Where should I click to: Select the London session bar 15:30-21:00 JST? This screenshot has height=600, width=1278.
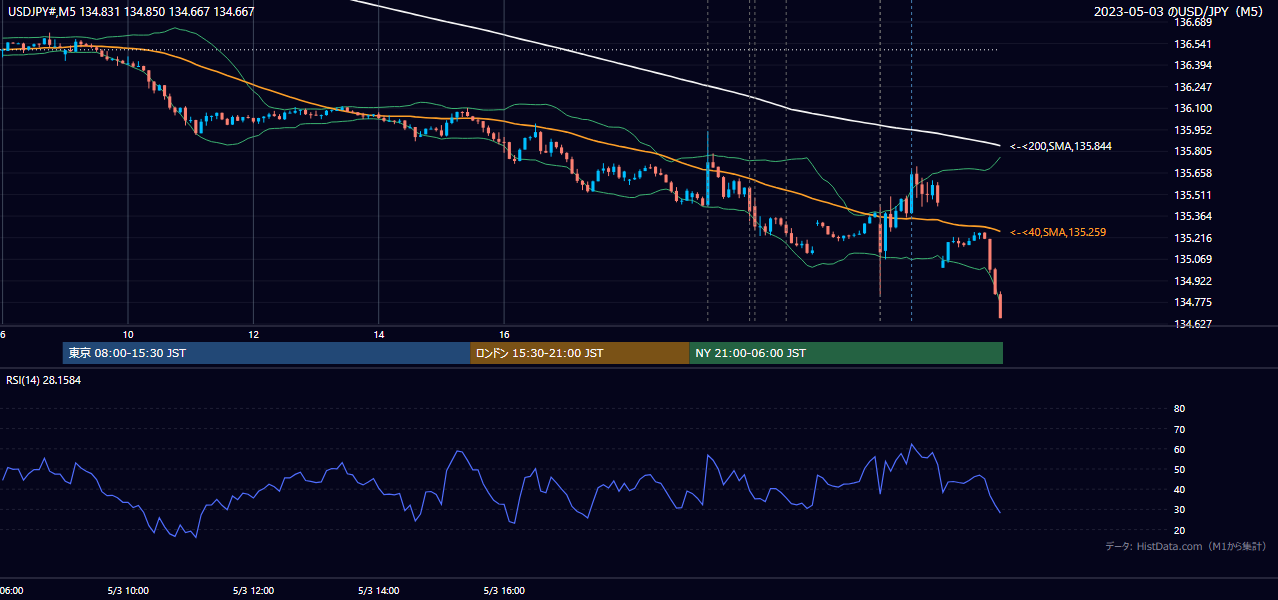pyautogui.click(x=580, y=353)
